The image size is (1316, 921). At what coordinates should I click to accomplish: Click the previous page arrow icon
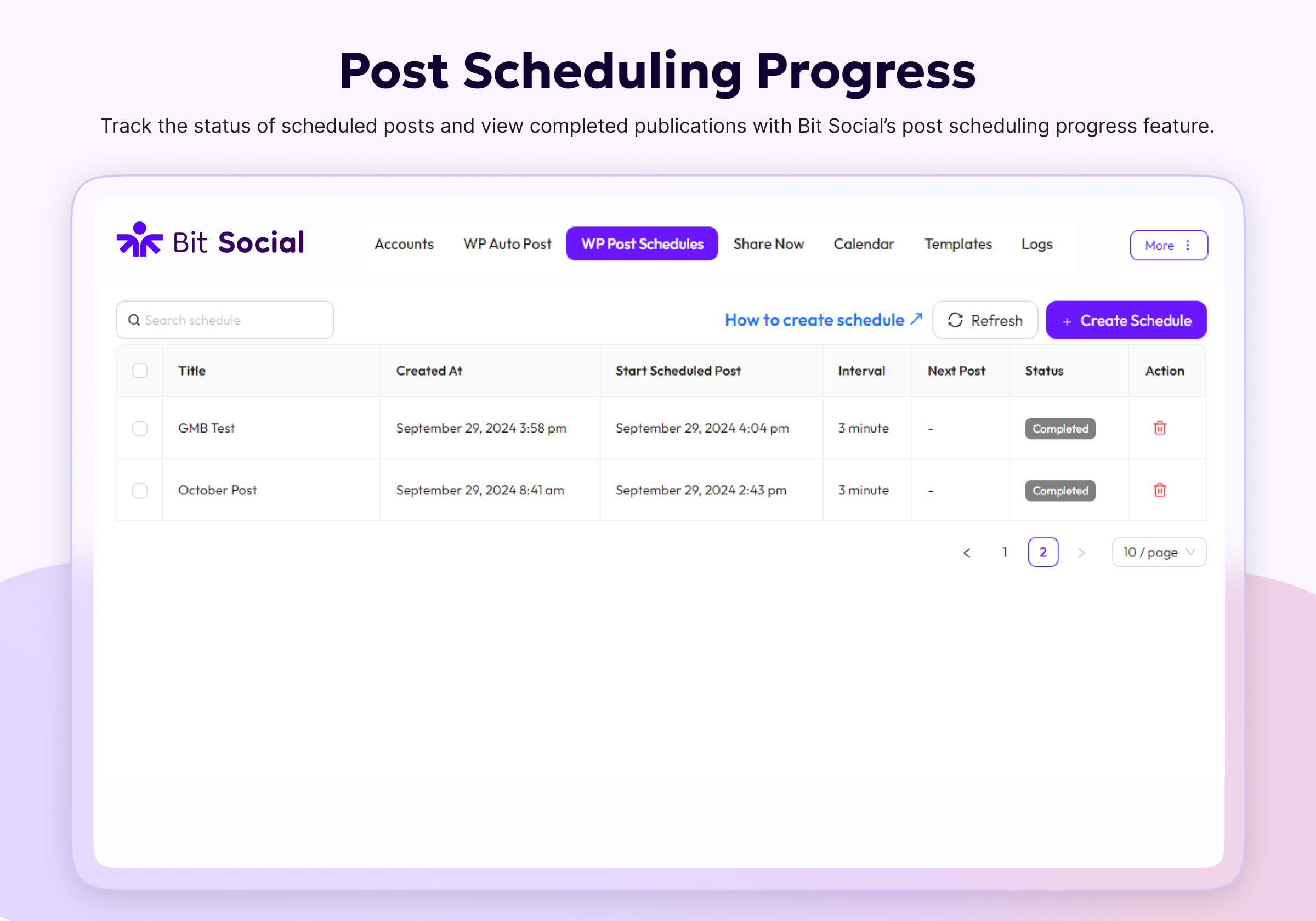967,552
